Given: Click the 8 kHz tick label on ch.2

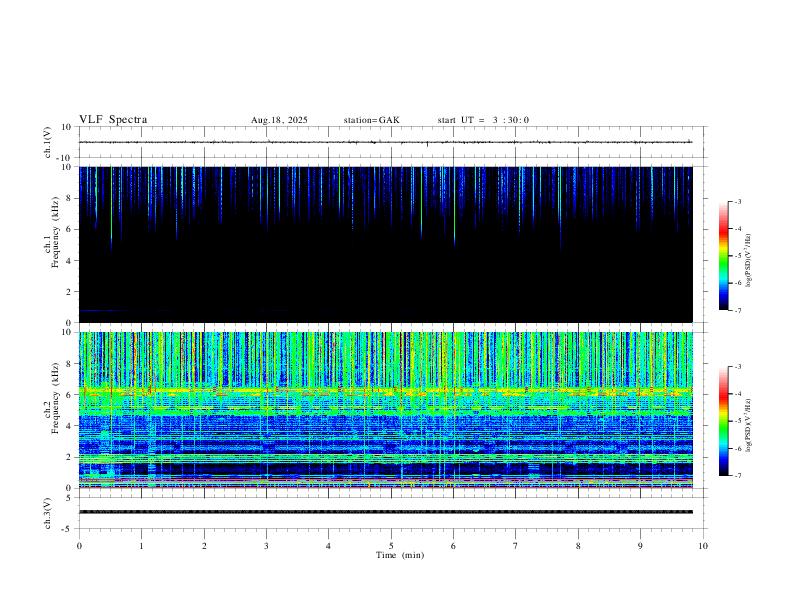Looking at the screenshot, I should [68, 363].
